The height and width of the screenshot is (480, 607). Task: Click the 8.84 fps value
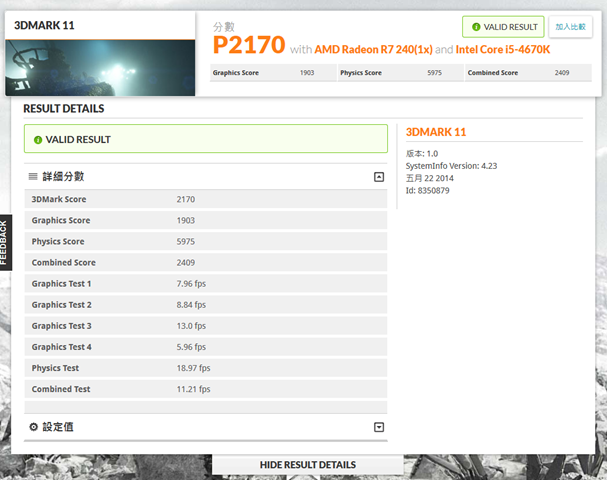(191, 305)
